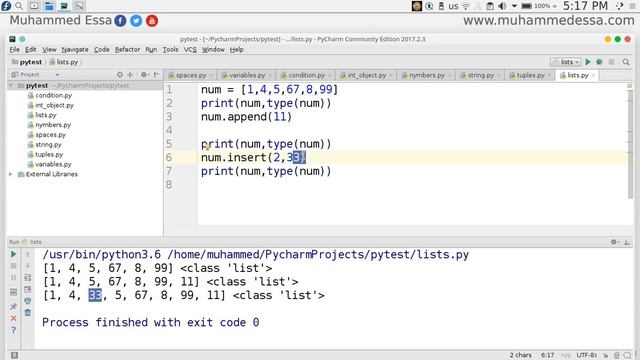Open Project panel gear settings dropdown
Image resolution: width=640 pixels, height=360 pixels.
(144, 75)
